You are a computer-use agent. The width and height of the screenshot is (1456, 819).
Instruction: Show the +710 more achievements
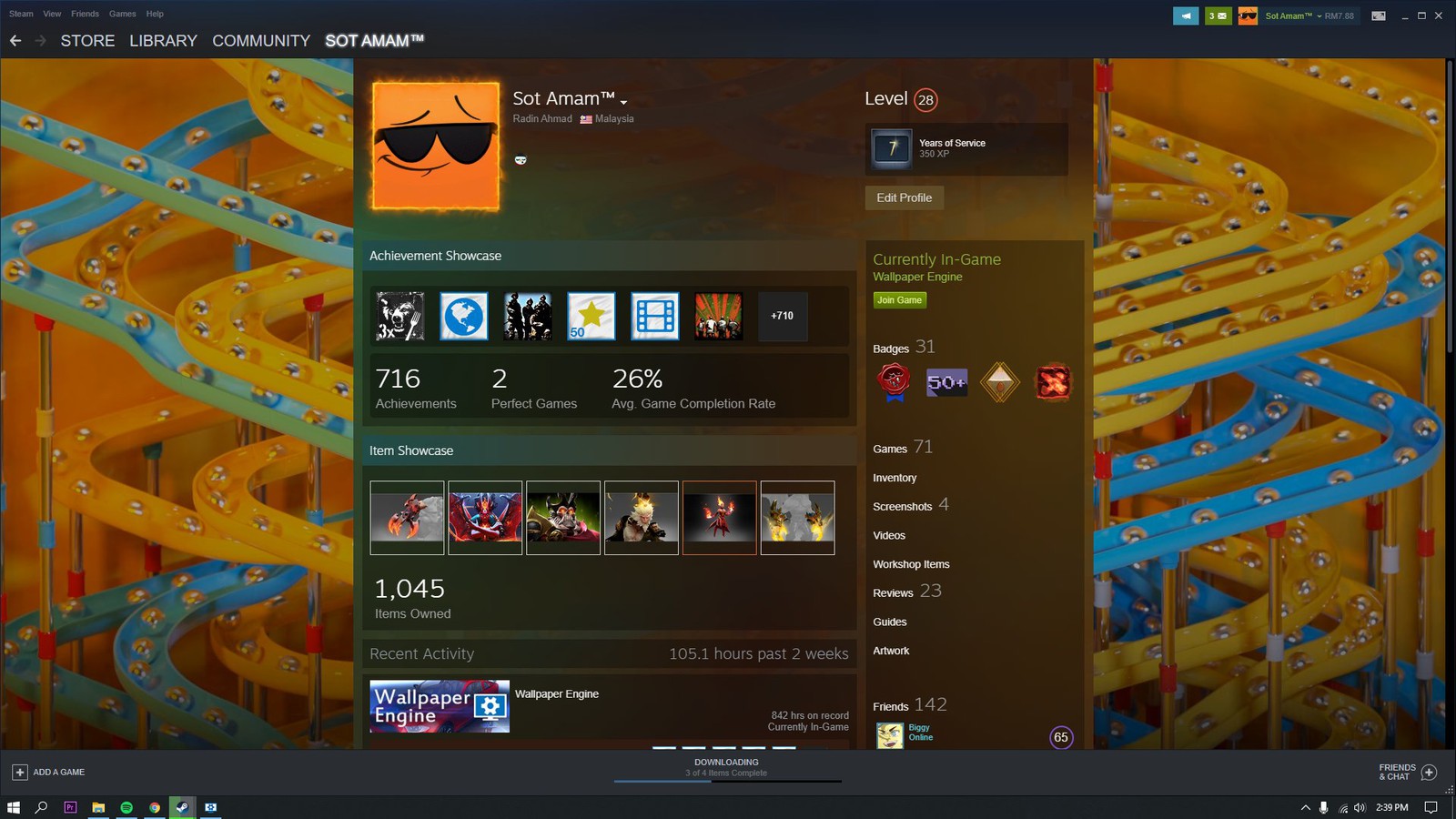[x=783, y=316]
